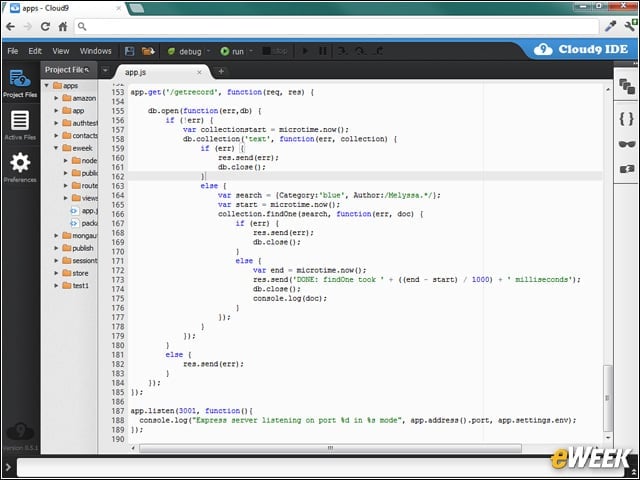This screenshot has width=640, height=480.
Task: Open app.js file in eweek folder
Action: tap(84, 211)
